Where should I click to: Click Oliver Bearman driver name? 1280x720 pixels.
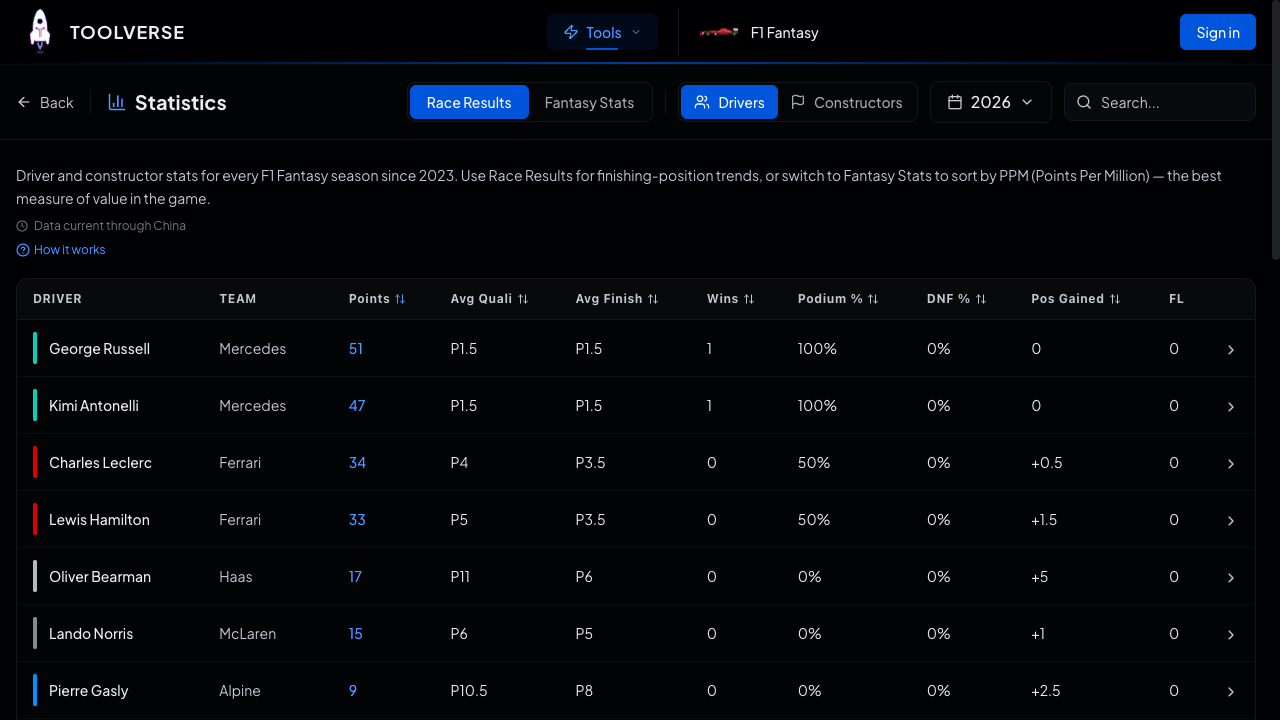[x=100, y=577]
